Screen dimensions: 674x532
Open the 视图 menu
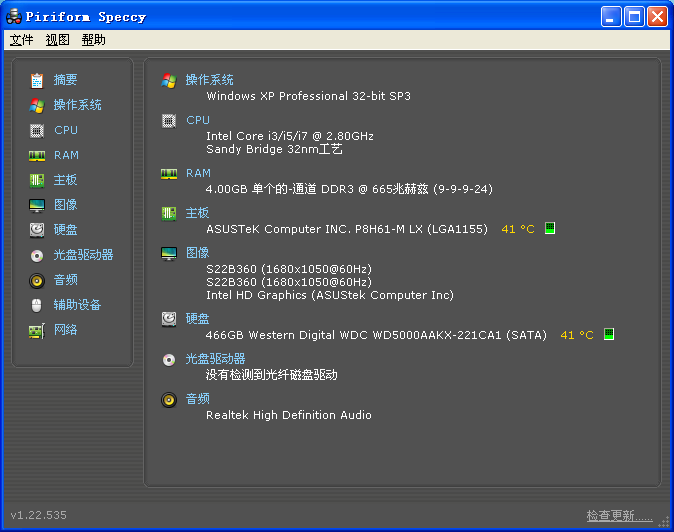click(58, 40)
